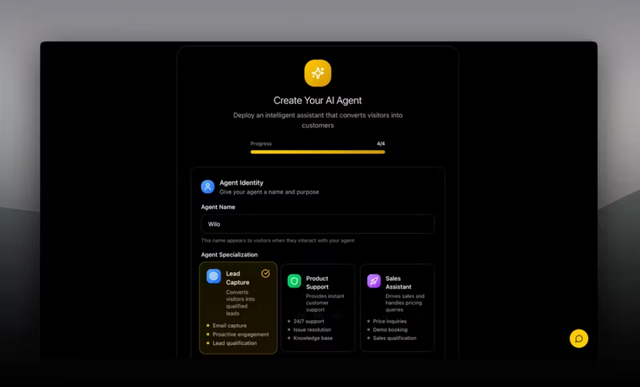
Task: Click the purple Sales Assistant rocket icon
Action: [373, 281]
